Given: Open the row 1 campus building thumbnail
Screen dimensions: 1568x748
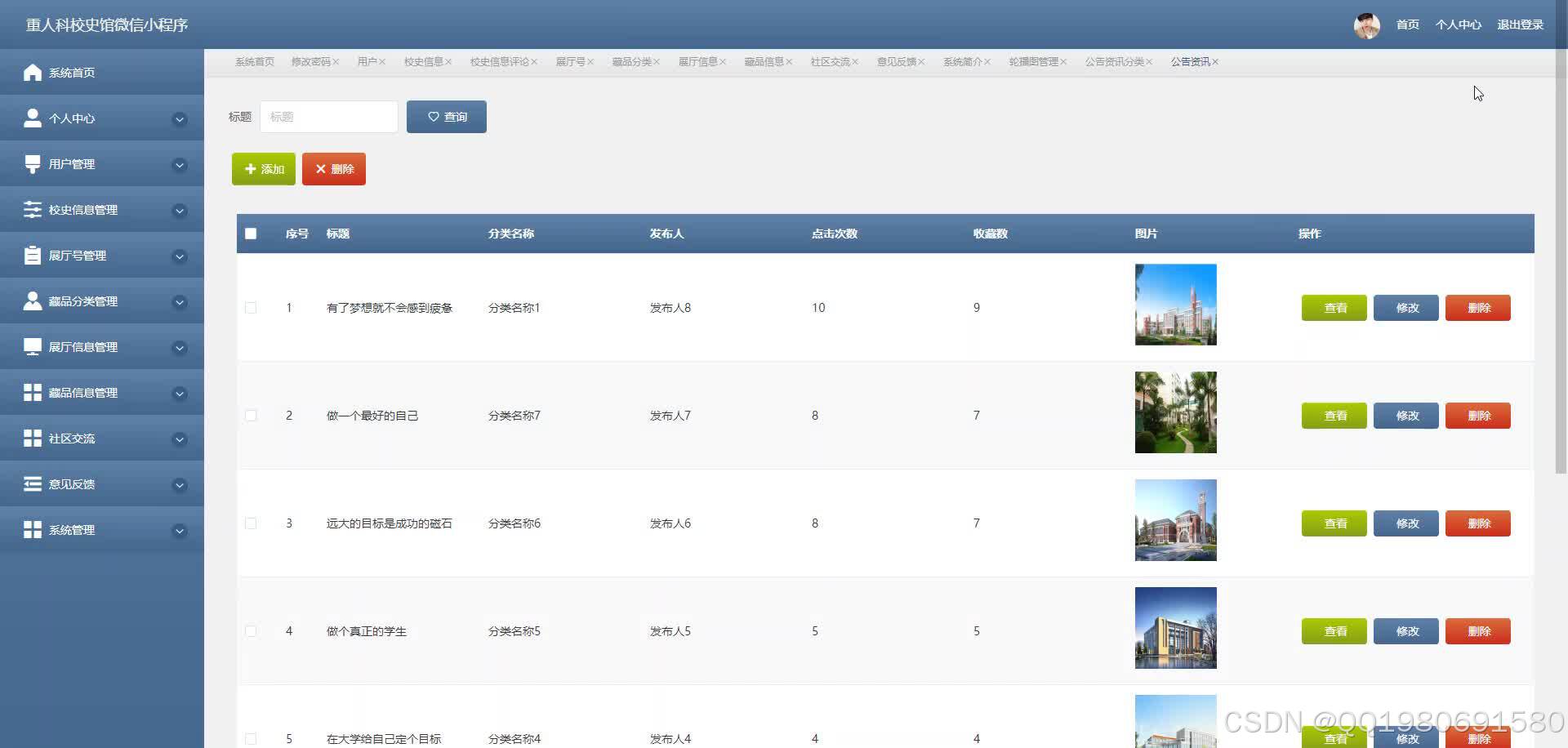Looking at the screenshot, I should [1176, 305].
